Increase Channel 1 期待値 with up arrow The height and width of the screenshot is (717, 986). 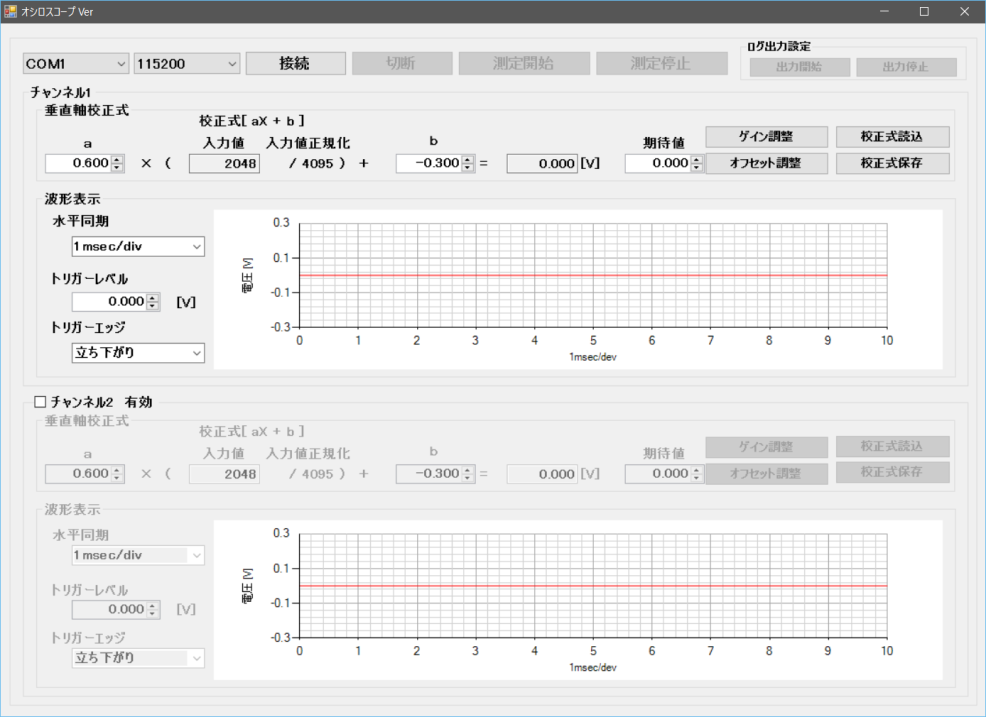click(x=697, y=160)
